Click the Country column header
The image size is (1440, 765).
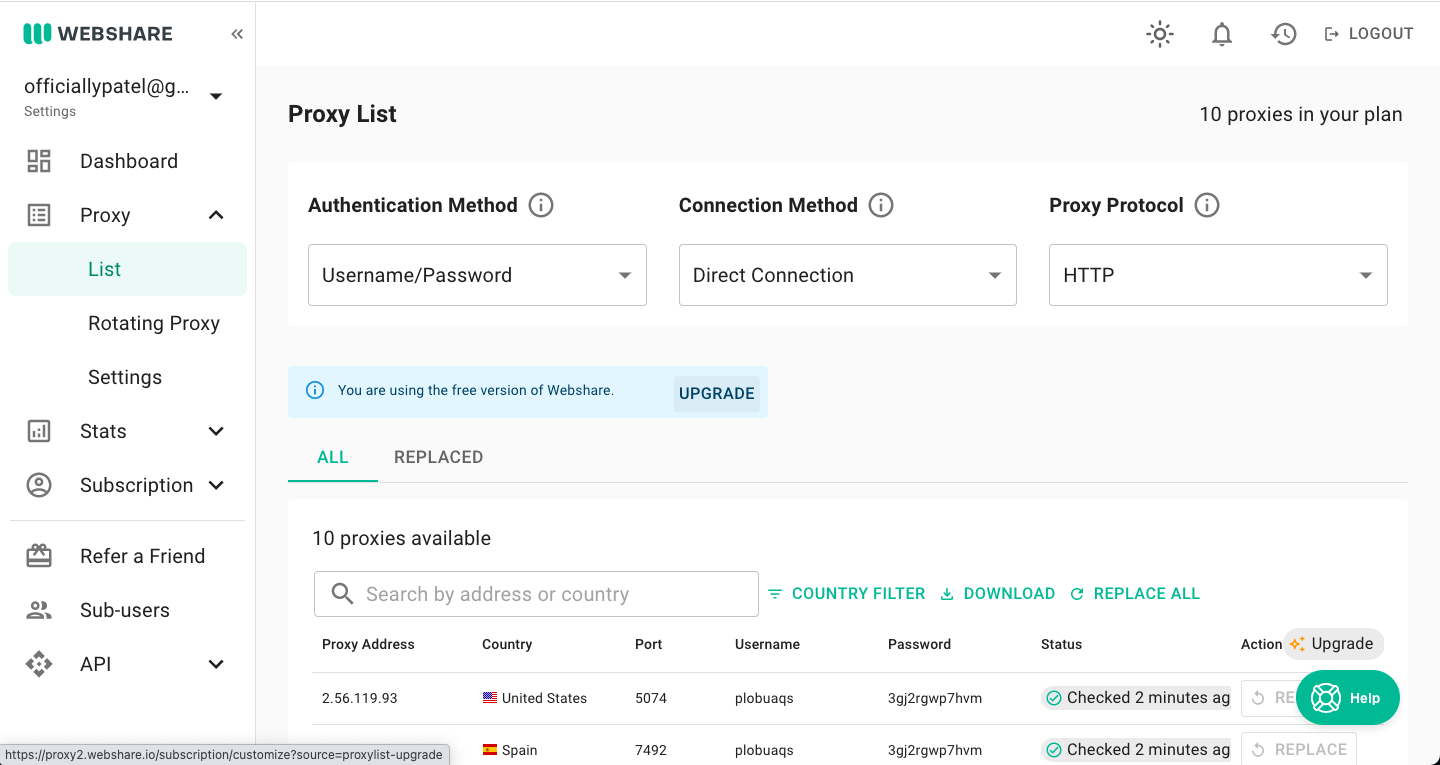coord(507,644)
